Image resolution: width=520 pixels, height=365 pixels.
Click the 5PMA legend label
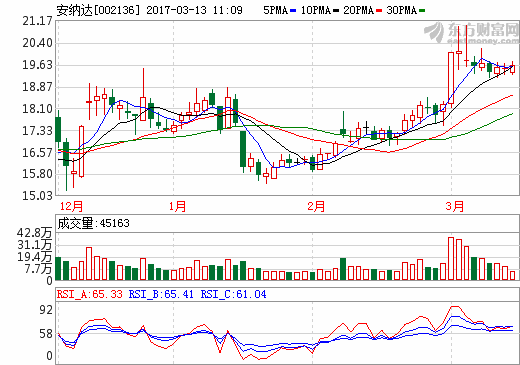click(x=275, y=10)
